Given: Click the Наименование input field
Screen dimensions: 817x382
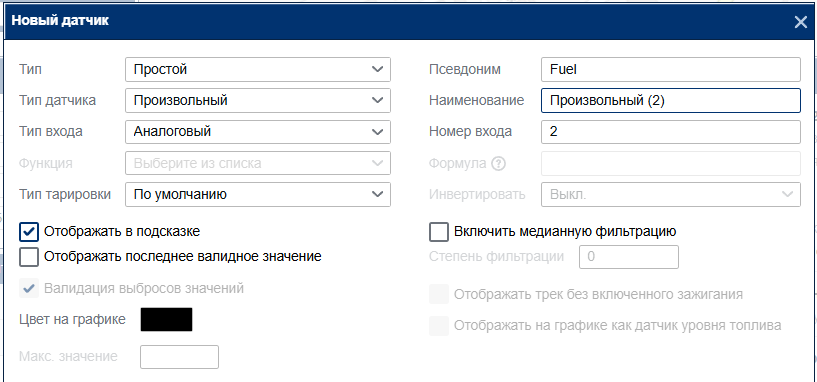Looking at the screenshot, I should pyautogui.click(x=671, y=101).
